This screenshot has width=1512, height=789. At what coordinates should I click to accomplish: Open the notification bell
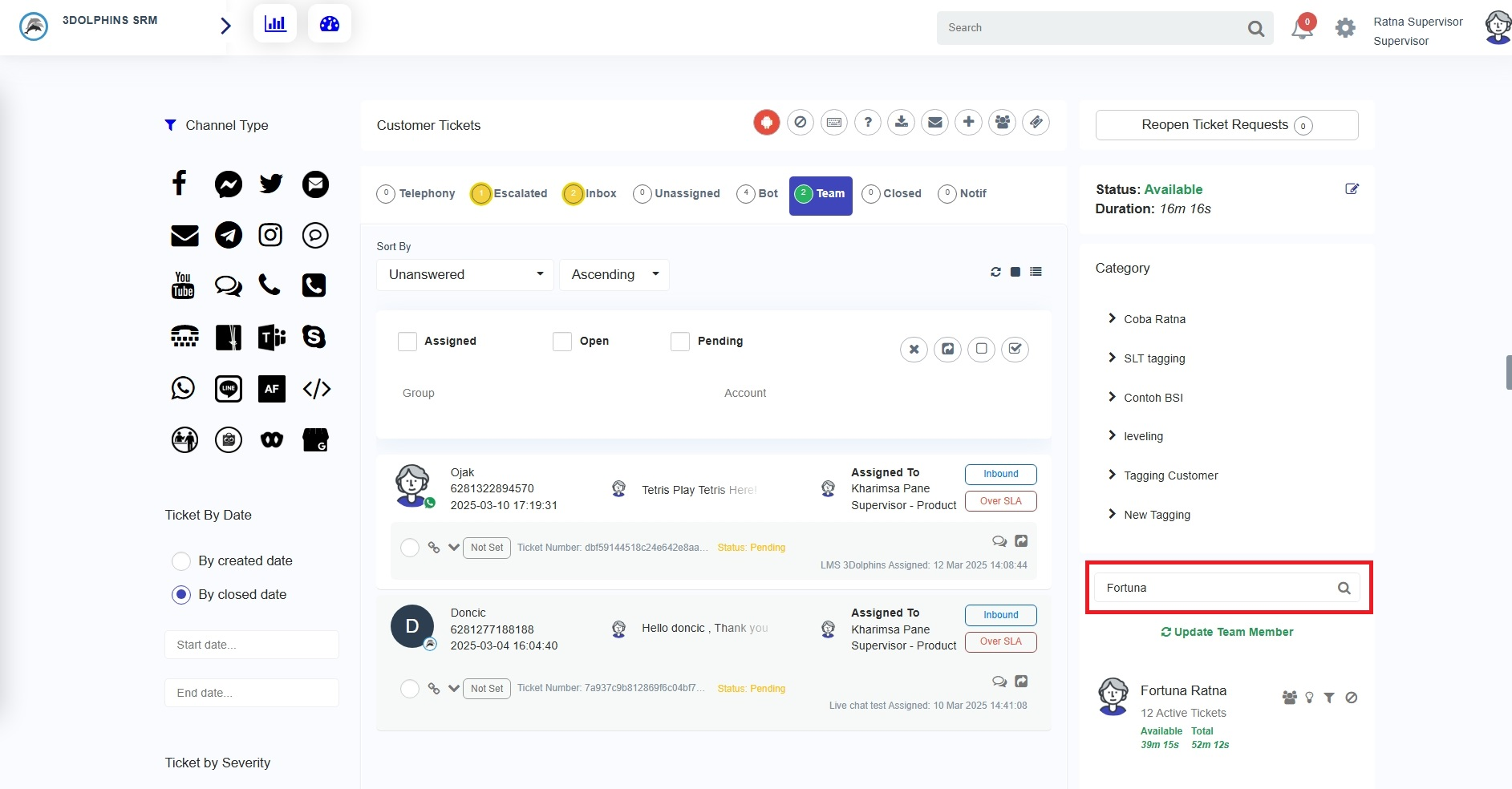[x=1301, y=30]
